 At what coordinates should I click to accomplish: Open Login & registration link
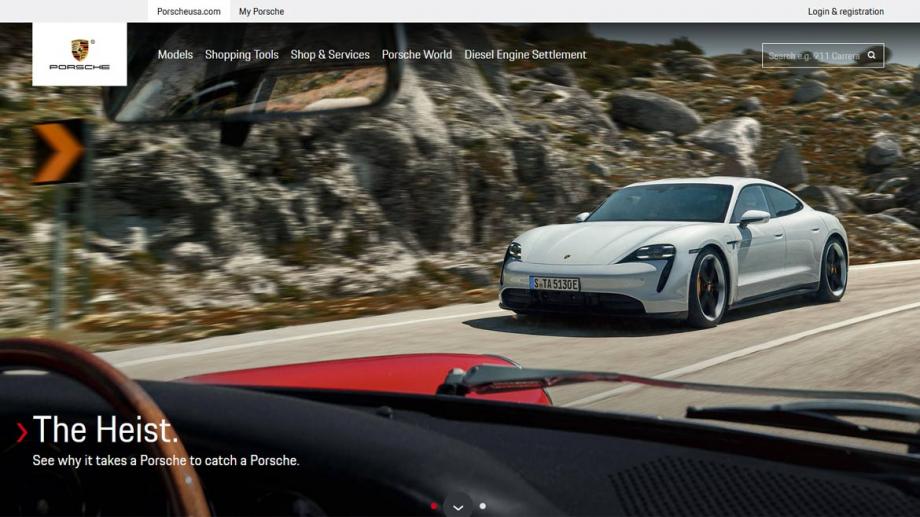(845, 11)
